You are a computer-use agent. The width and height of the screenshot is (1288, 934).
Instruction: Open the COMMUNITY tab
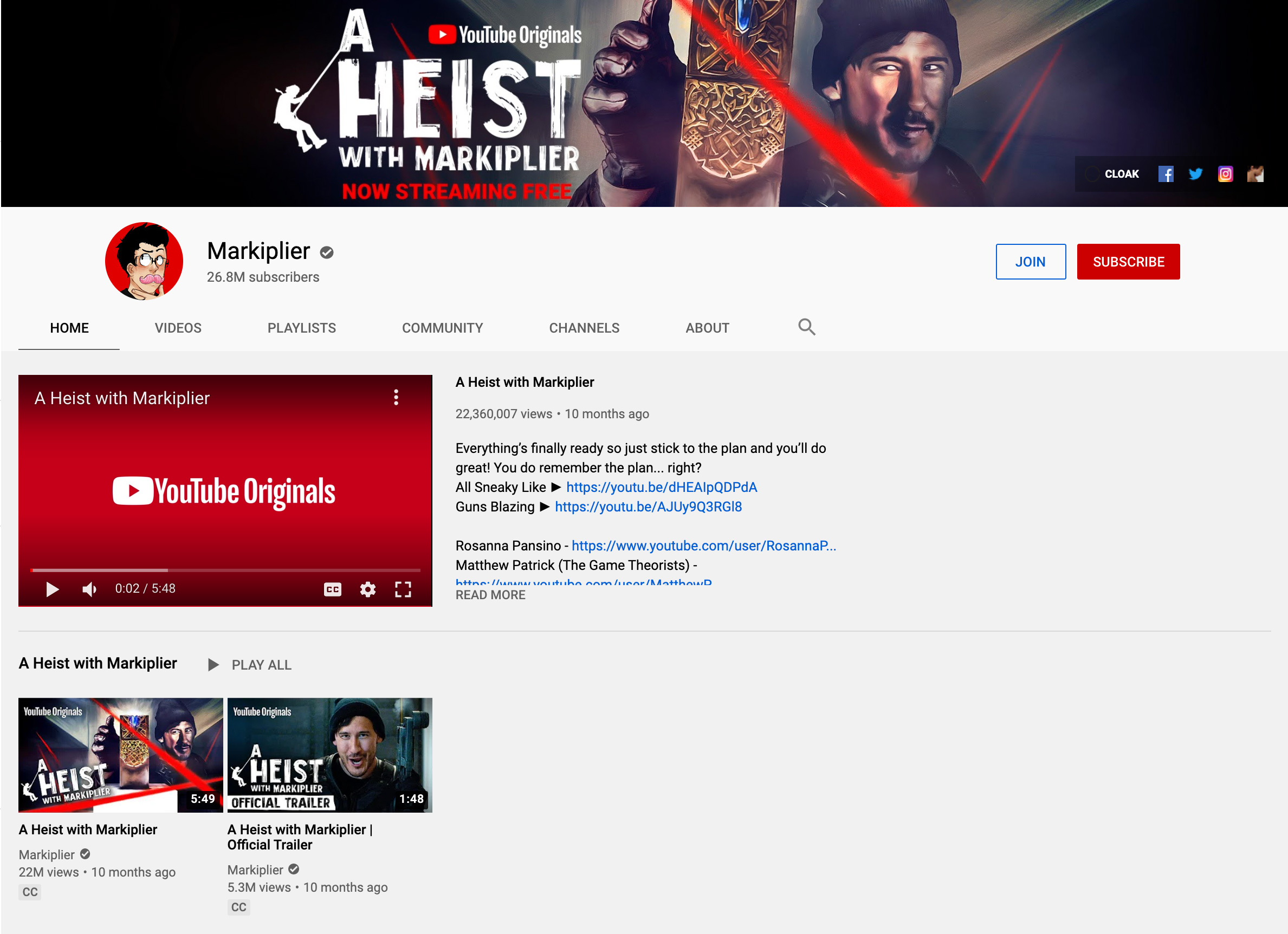click(x=442, y=328)
